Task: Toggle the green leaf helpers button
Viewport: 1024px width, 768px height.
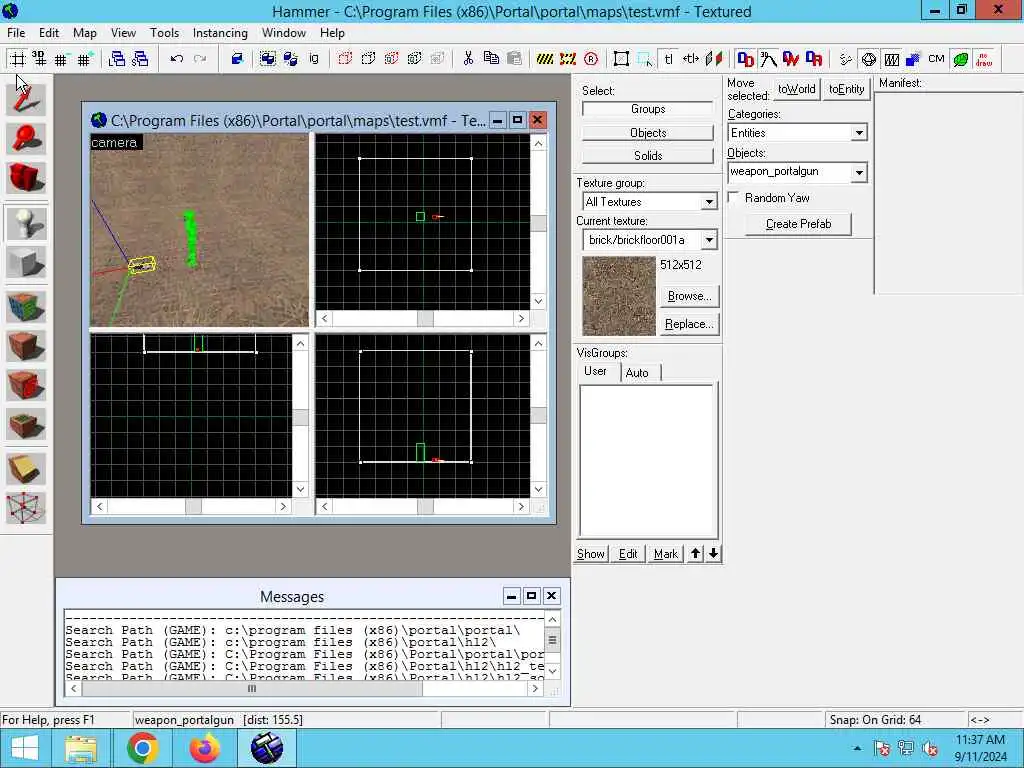Action: click(961, 59)
